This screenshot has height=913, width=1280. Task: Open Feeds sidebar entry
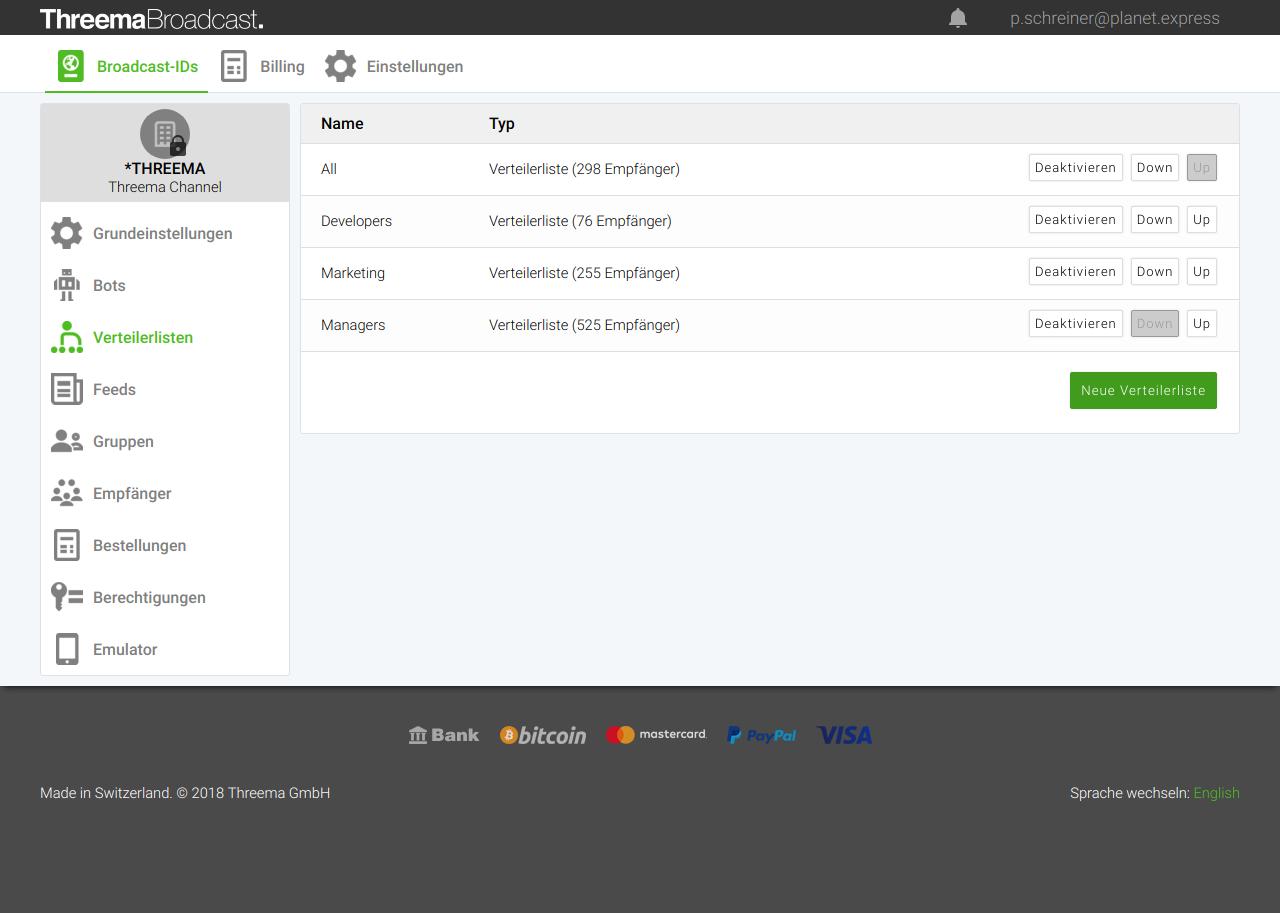coord(165,389)
